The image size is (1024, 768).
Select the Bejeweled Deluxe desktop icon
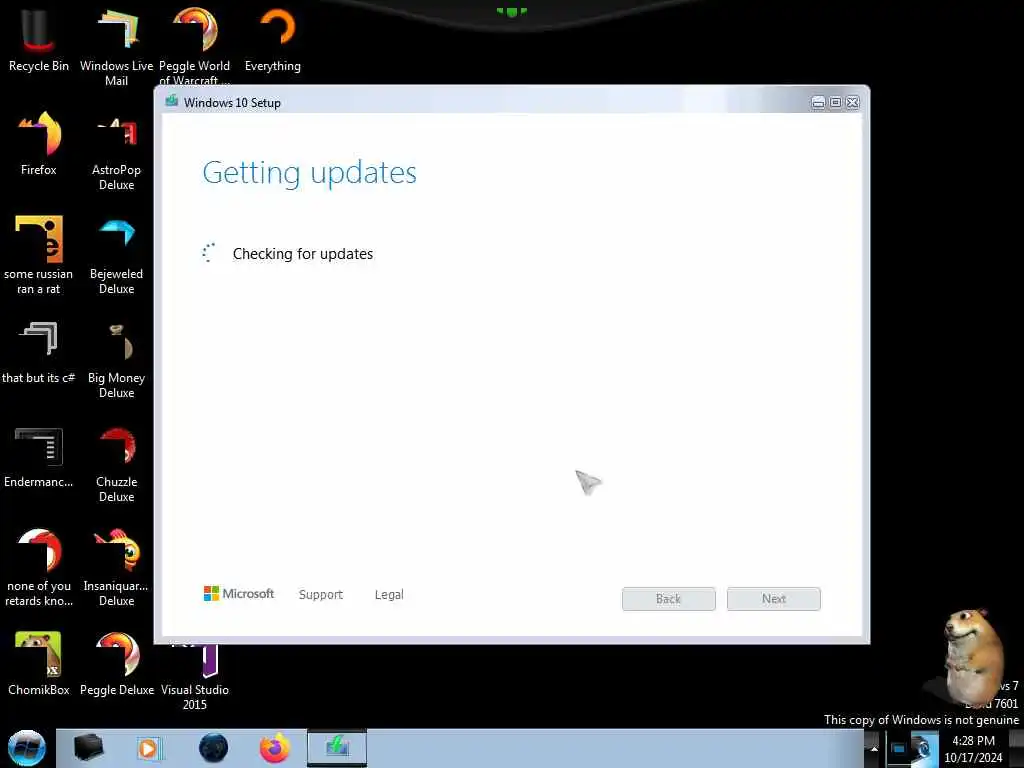click(x=116, y=255)
